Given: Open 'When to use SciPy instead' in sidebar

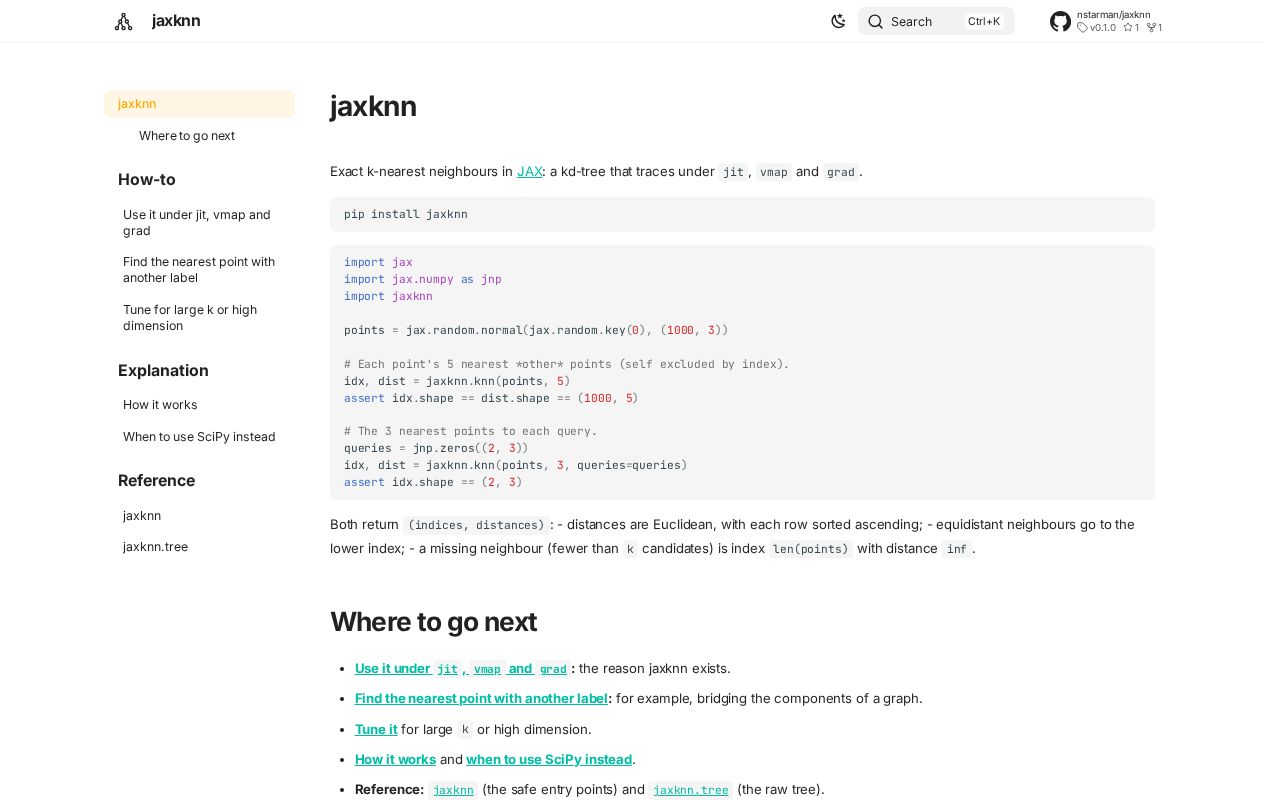Looking at the screenshot, I should (199, 437).
